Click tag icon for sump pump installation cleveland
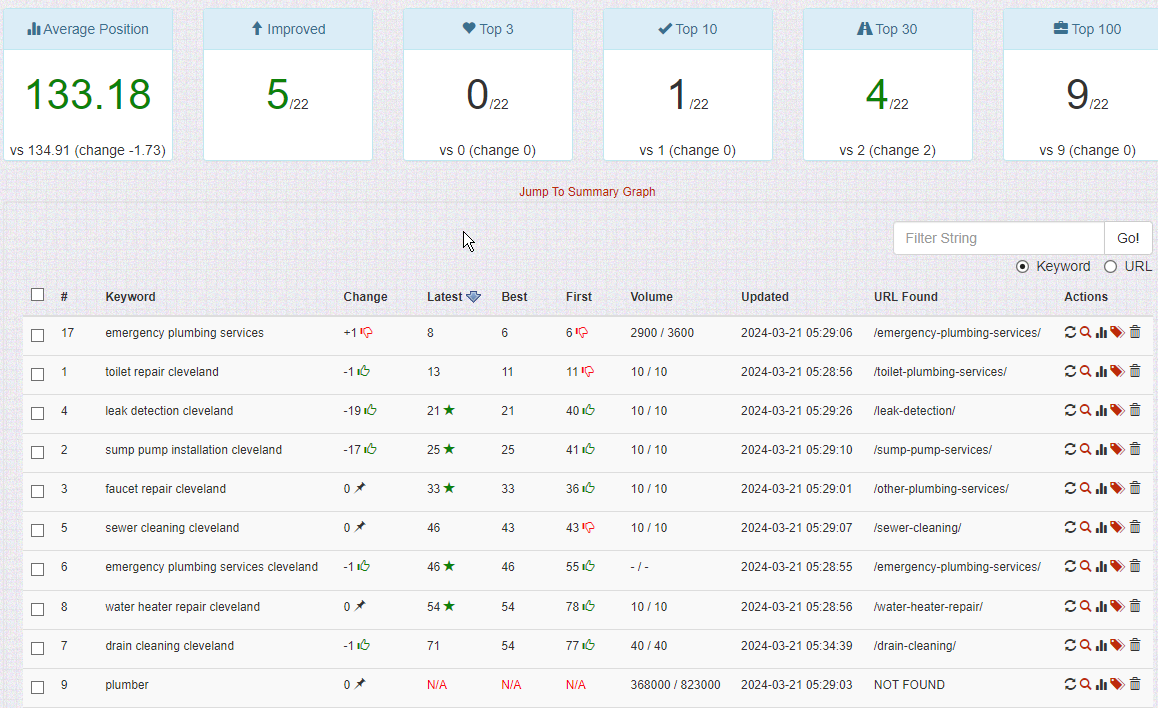The width and height of the screenshot is (1158, 708). click(x=1117, y=450)
